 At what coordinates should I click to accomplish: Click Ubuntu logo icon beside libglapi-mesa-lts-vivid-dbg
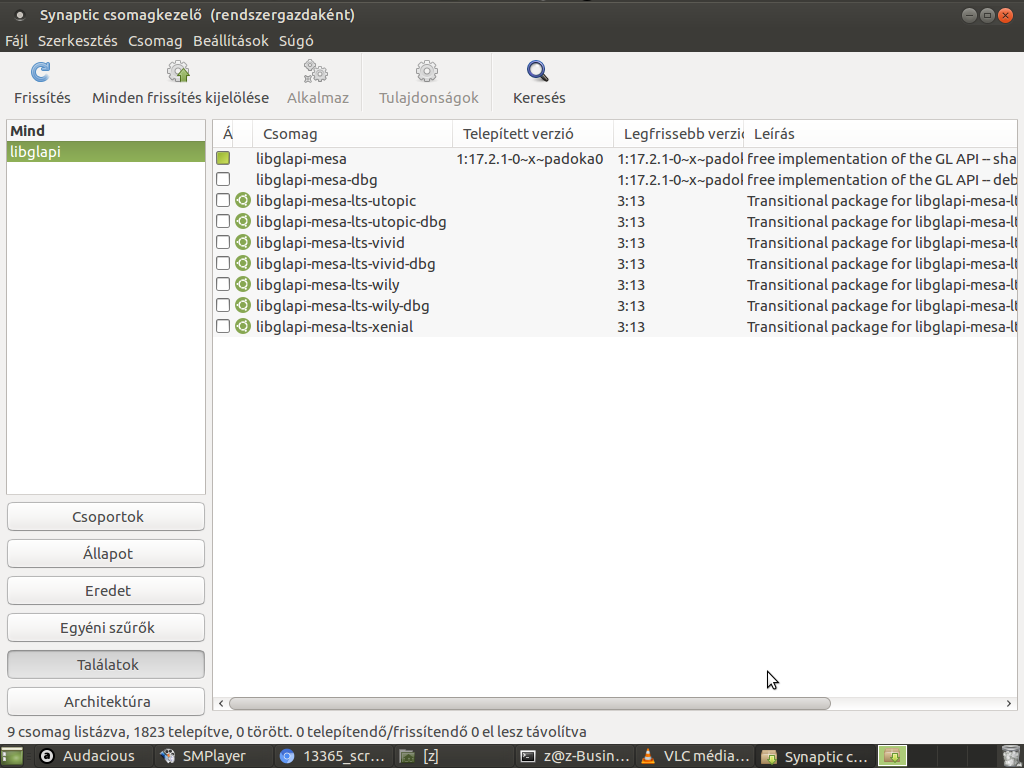(243, 263)
